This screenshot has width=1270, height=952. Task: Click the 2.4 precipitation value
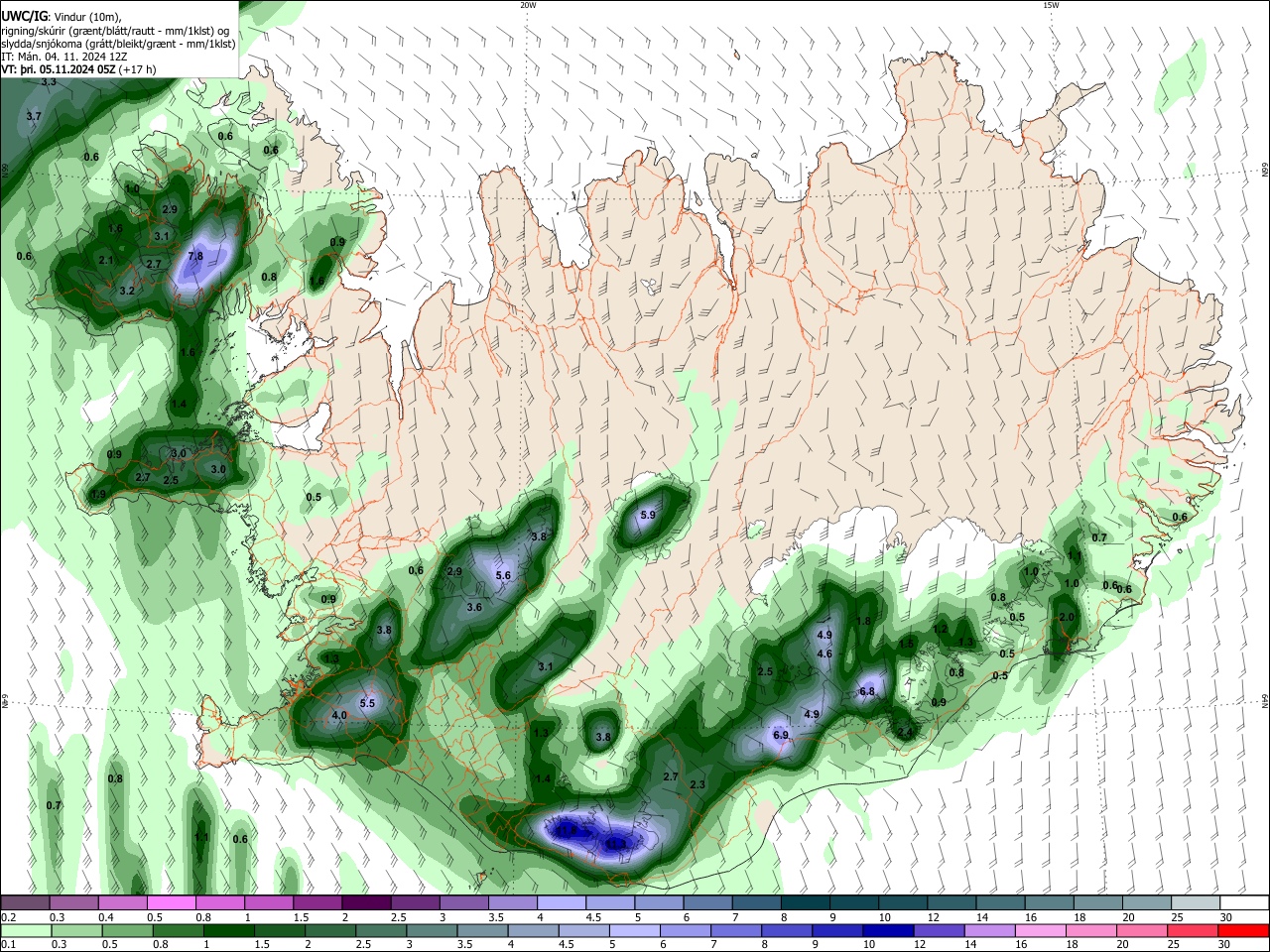[x=905, y=733]
